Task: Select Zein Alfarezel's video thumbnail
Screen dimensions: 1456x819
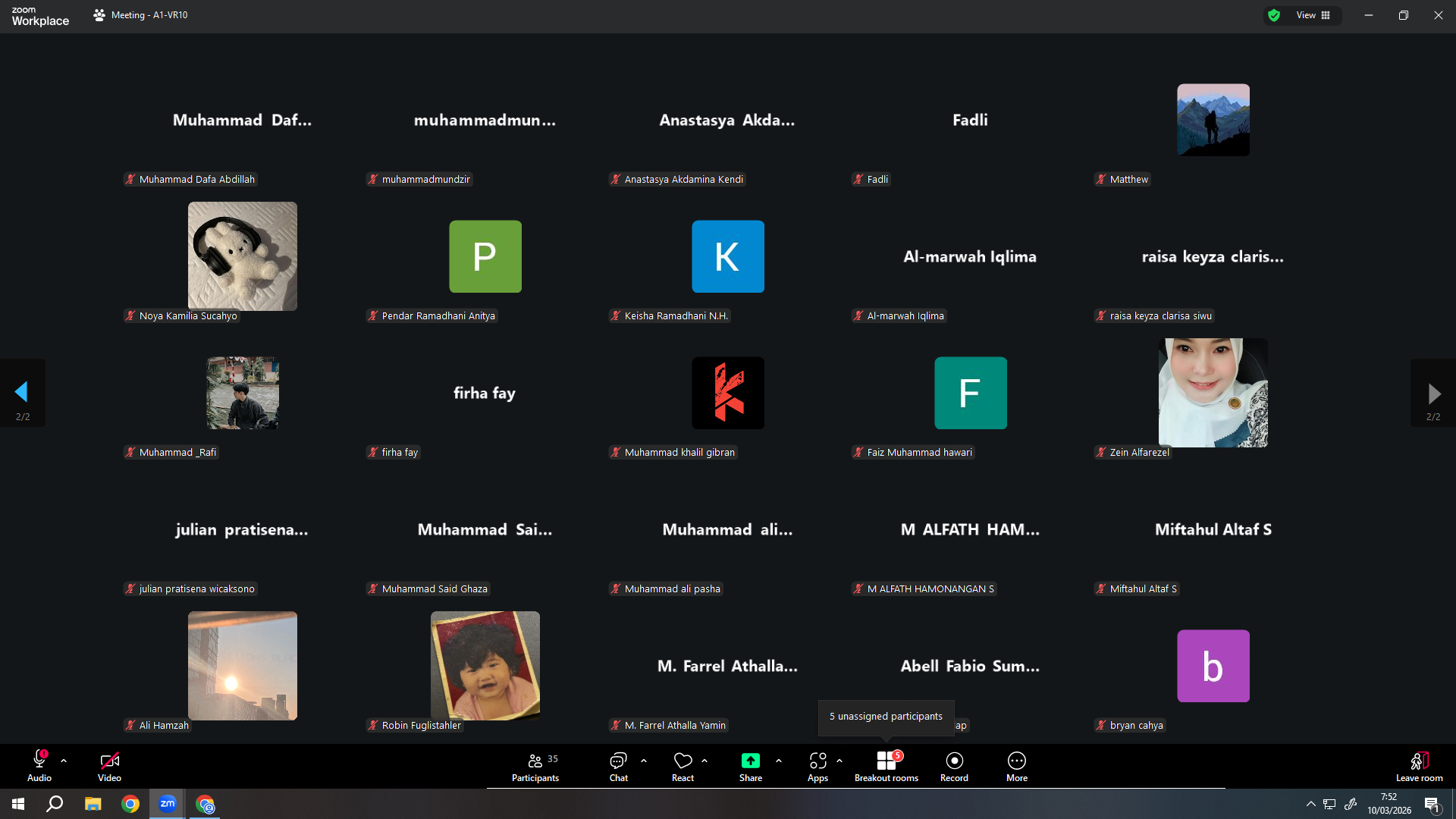Action: coord(1213,393)
